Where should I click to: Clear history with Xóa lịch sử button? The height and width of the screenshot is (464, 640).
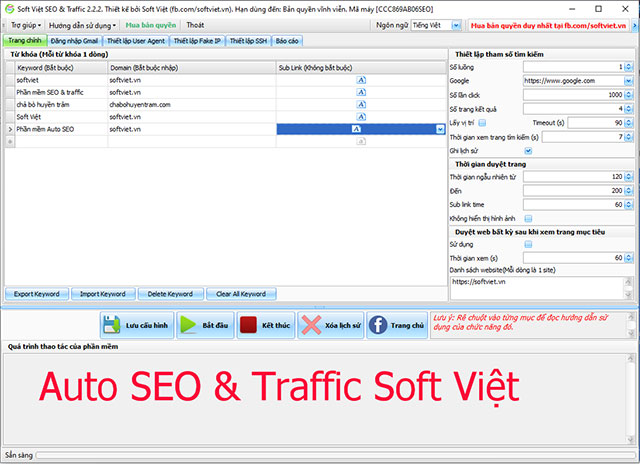pyautogui.click(x=331, y=325)
